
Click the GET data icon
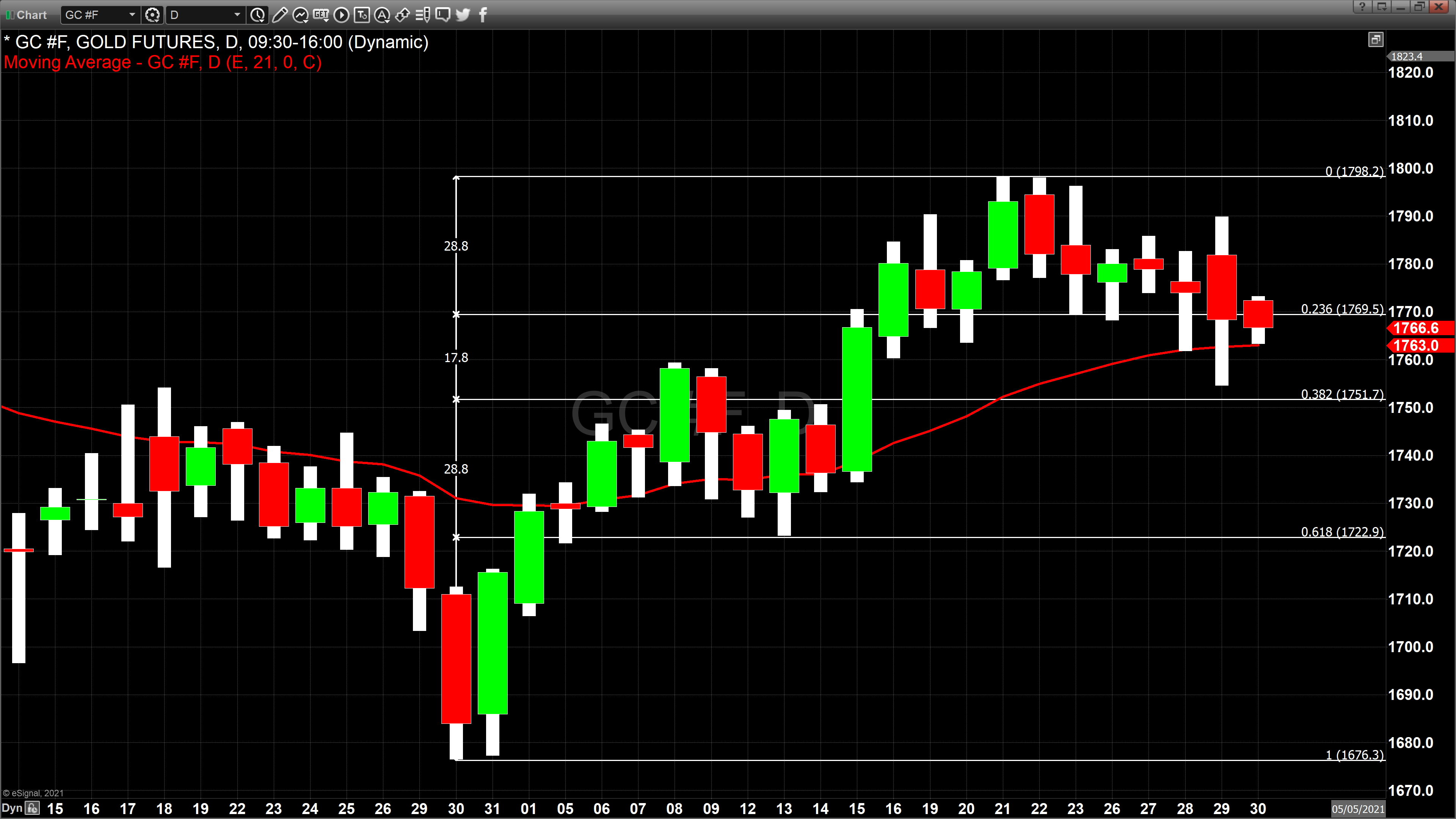320,15
